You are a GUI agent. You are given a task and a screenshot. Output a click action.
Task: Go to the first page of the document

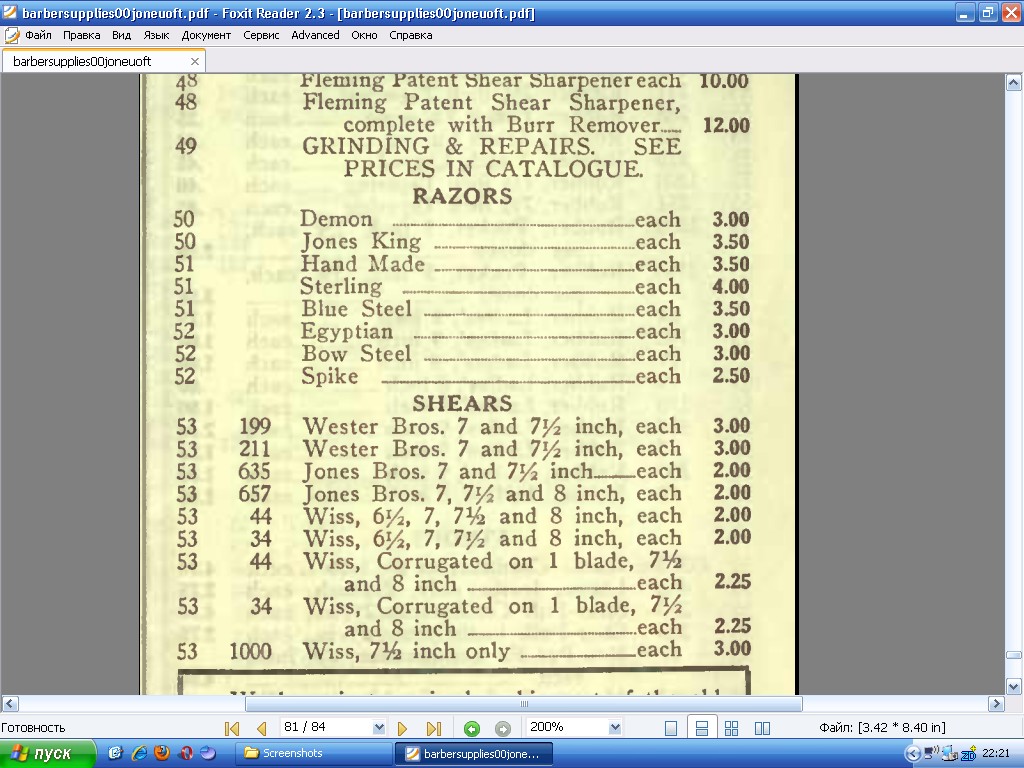(232, 729)
